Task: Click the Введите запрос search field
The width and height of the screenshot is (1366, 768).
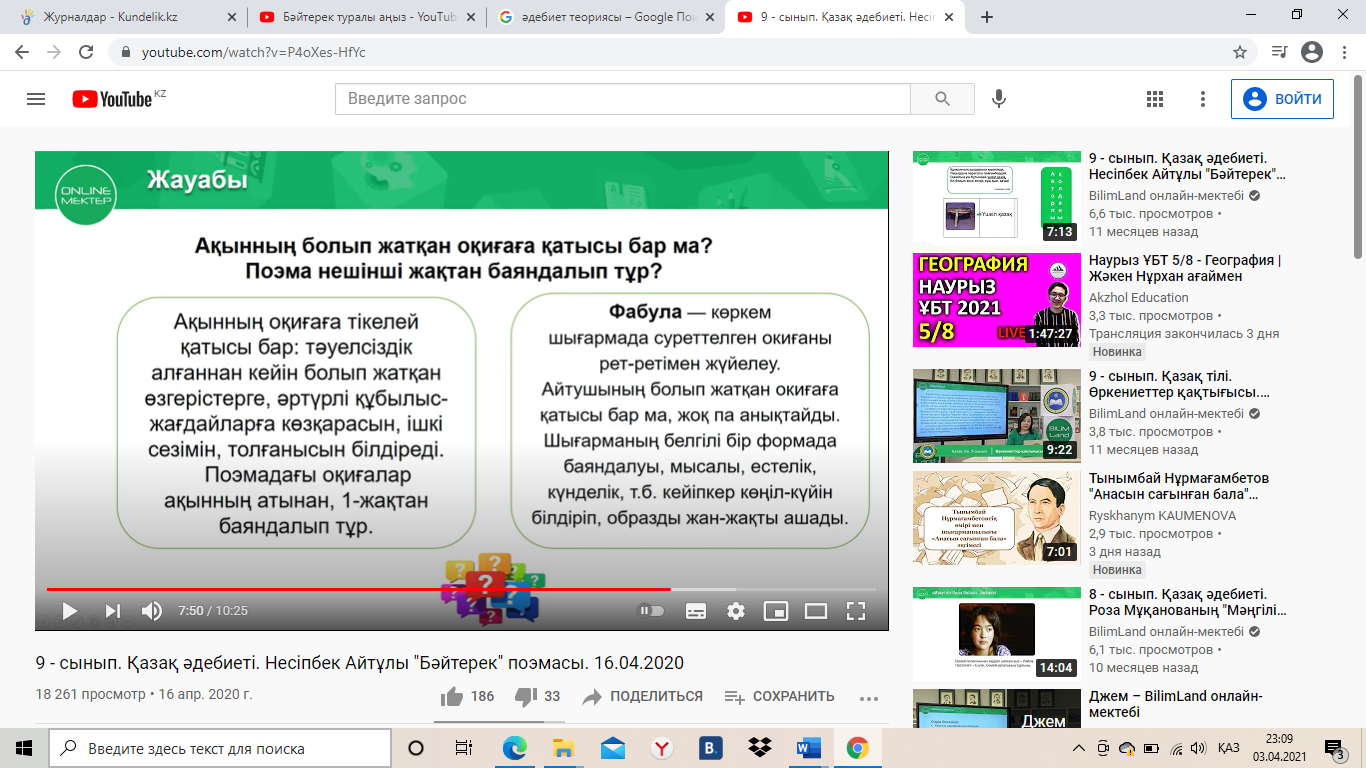Action: tap(623, 99)
